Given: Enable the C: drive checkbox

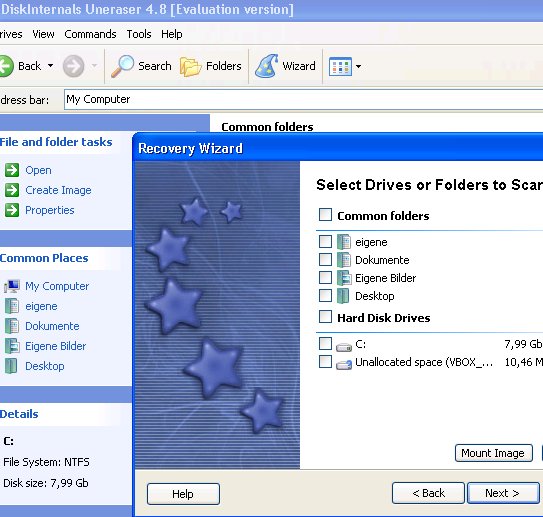Looking at the screenshot, I should point(325,344).
